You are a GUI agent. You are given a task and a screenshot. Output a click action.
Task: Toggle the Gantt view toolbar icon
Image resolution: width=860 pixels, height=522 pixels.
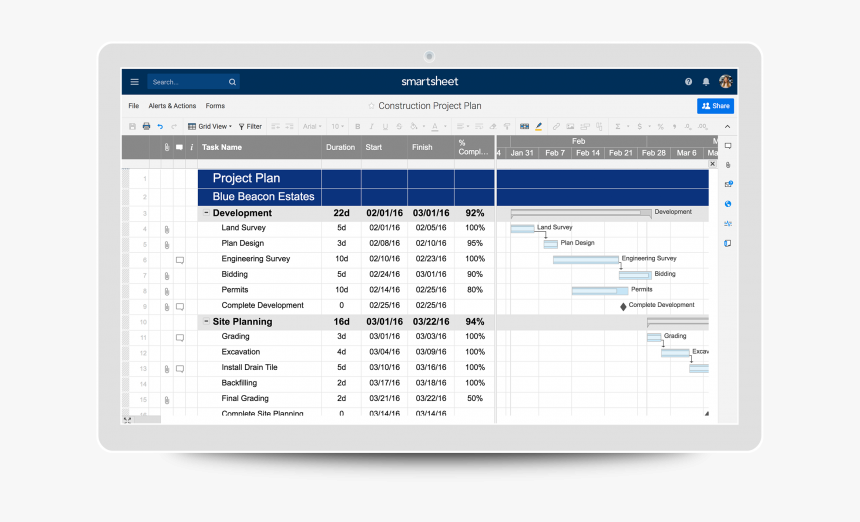coord(524,127)
